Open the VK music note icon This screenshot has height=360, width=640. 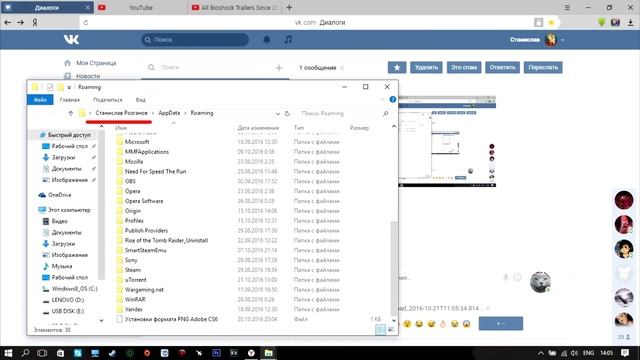288,40
